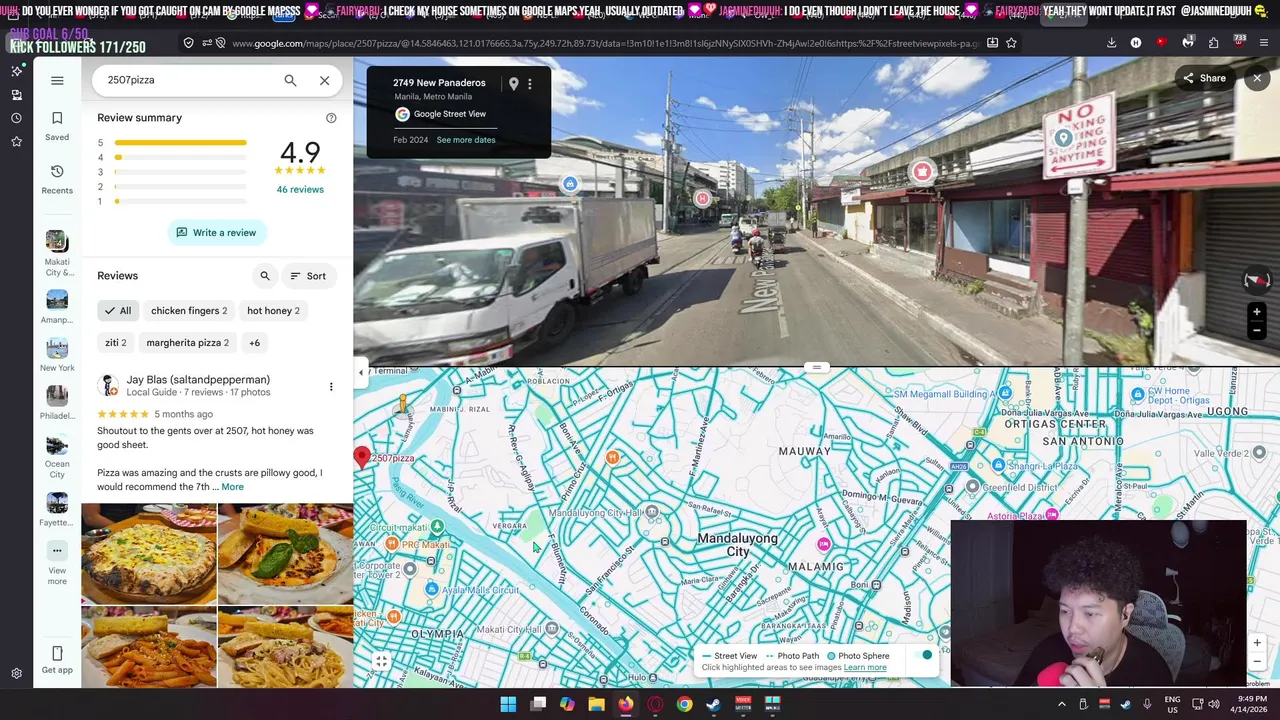Viewport: 1280px width, 720px height.
Task: Clear the 2507pizza search text
Action: 324,80
